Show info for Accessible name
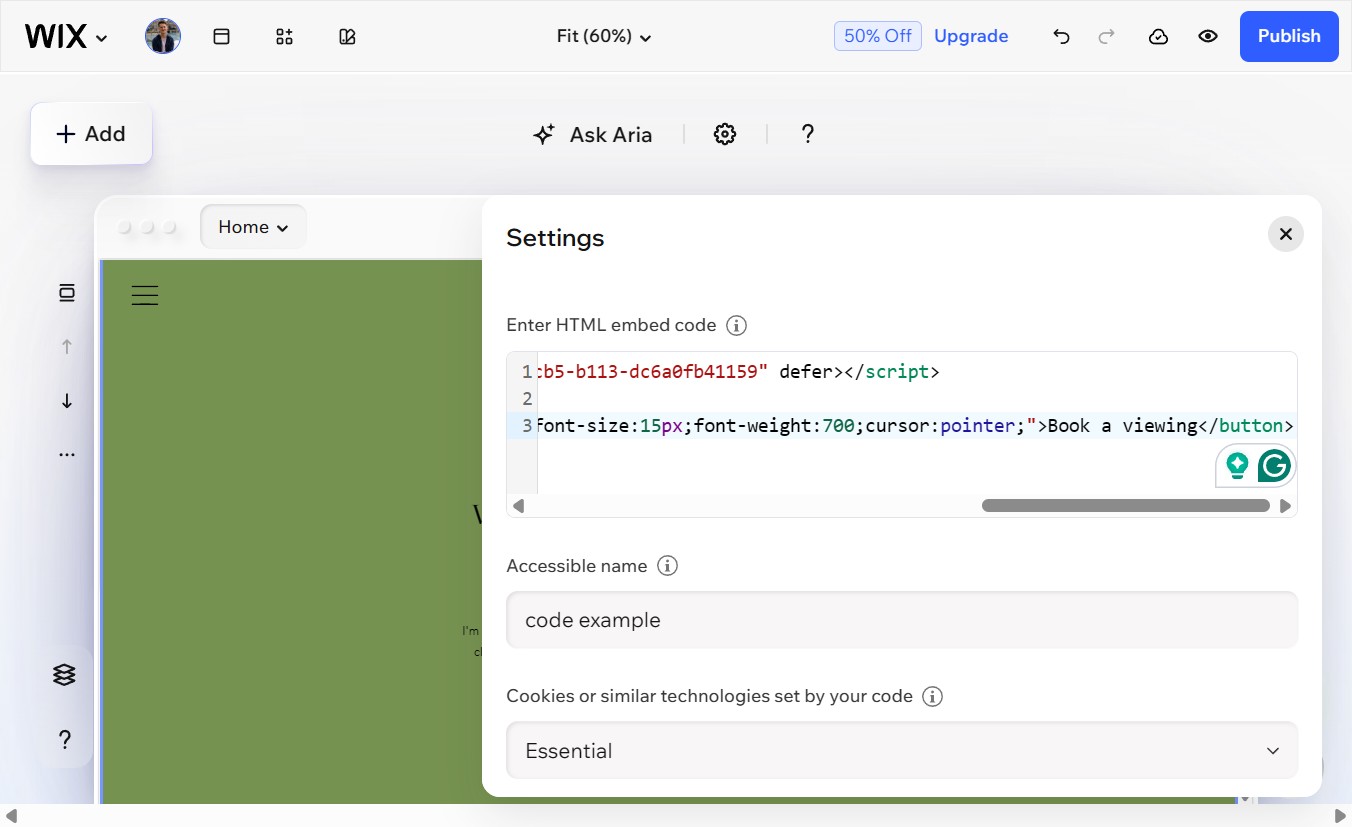Viewport: 1352px width, 827px height. click(668, 566)
